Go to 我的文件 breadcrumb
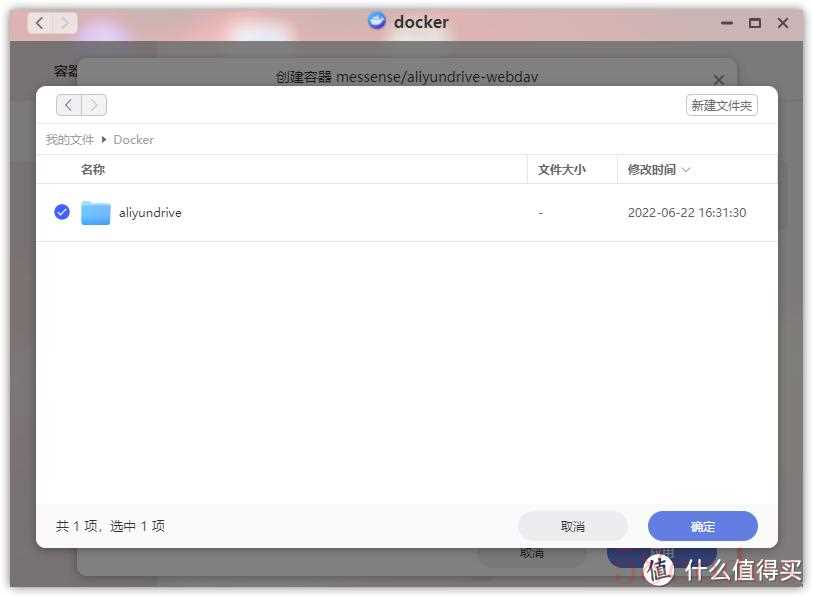This screenshot has height=597, width=813. (x=69, y=140)
